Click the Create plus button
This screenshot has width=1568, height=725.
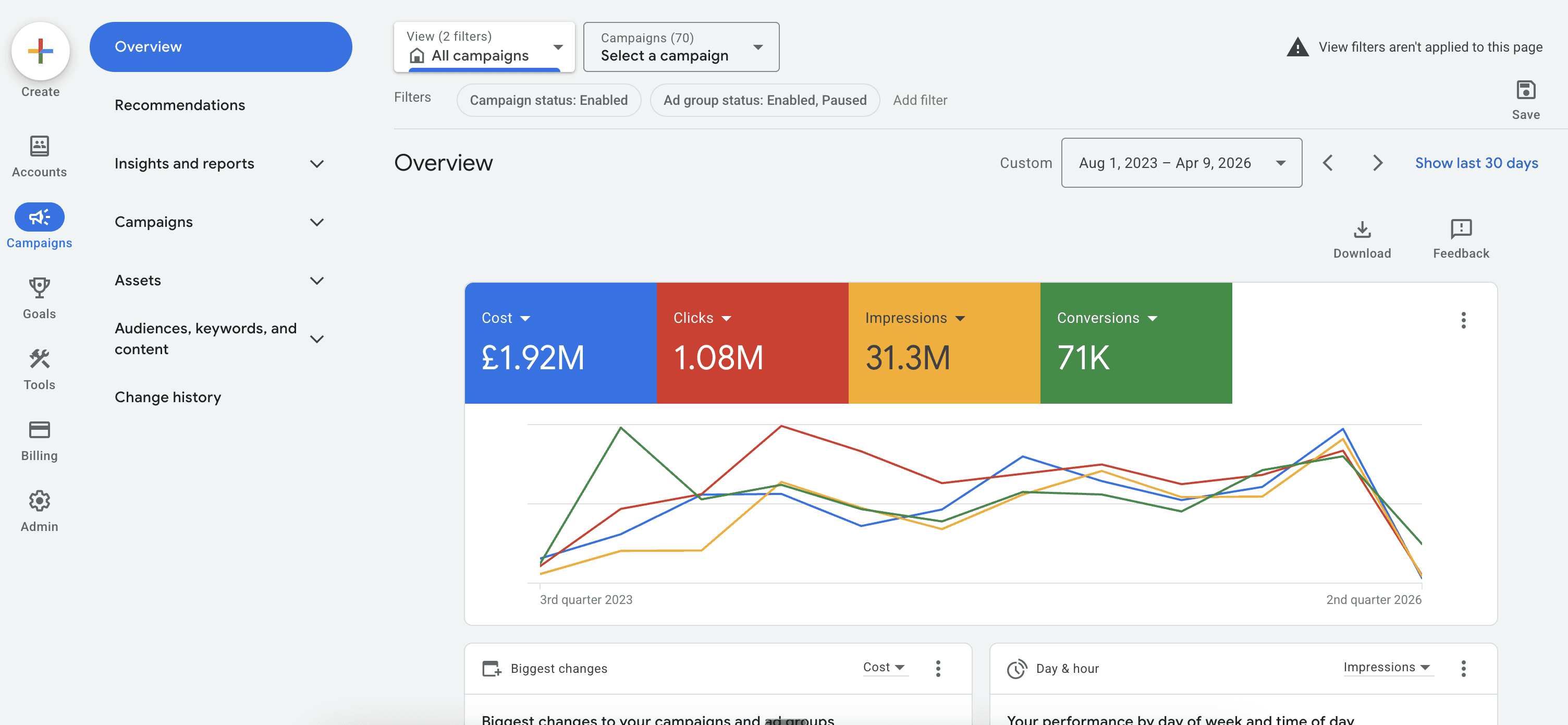[40, 51]
